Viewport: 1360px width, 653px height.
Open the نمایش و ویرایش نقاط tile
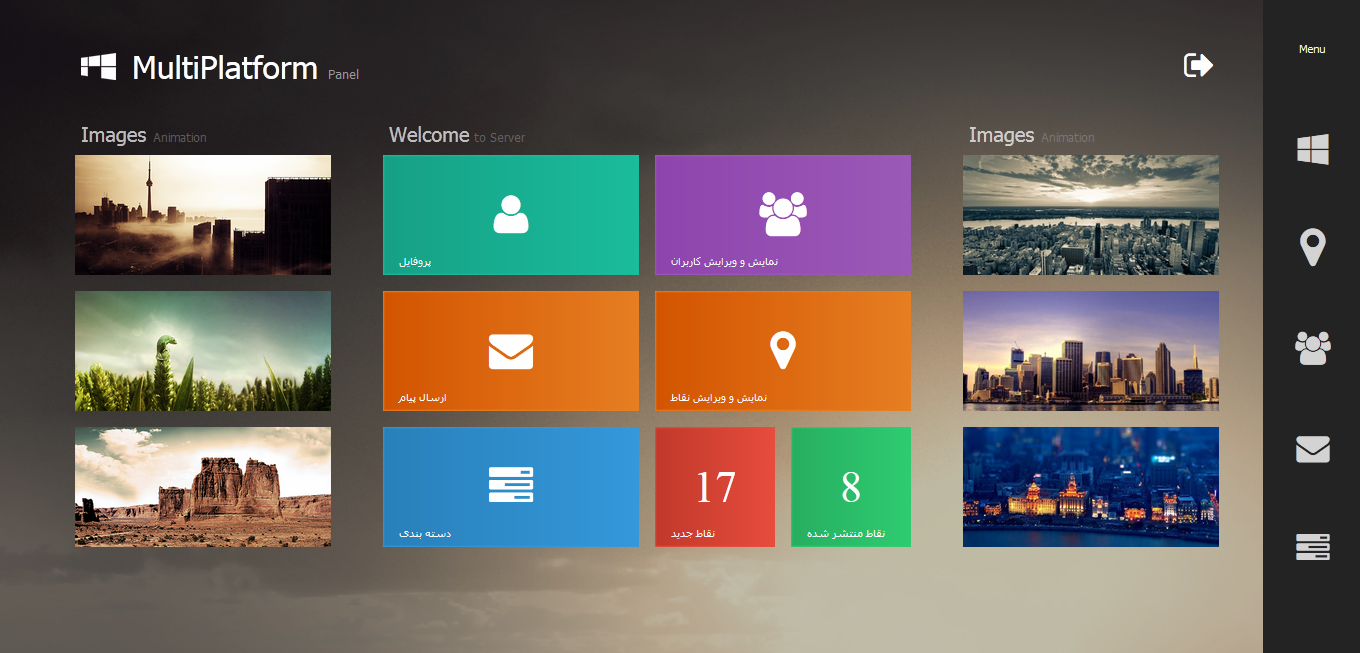tap(783, 351)
